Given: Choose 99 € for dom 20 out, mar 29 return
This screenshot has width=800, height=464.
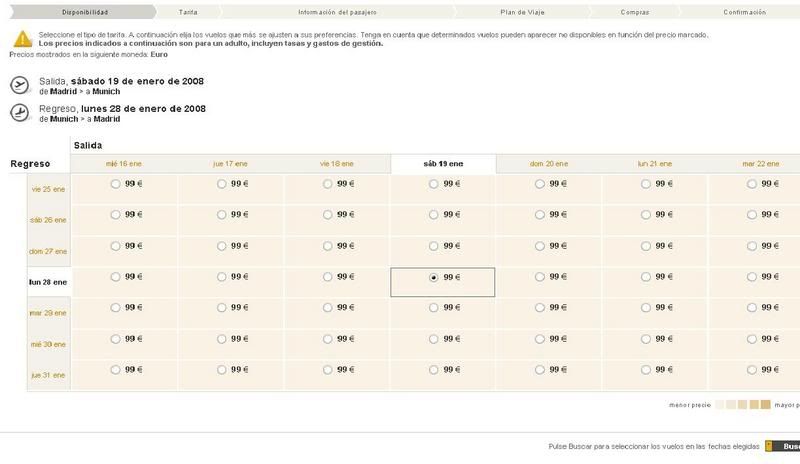Looking at the screenshot, I should click(540, 308).
